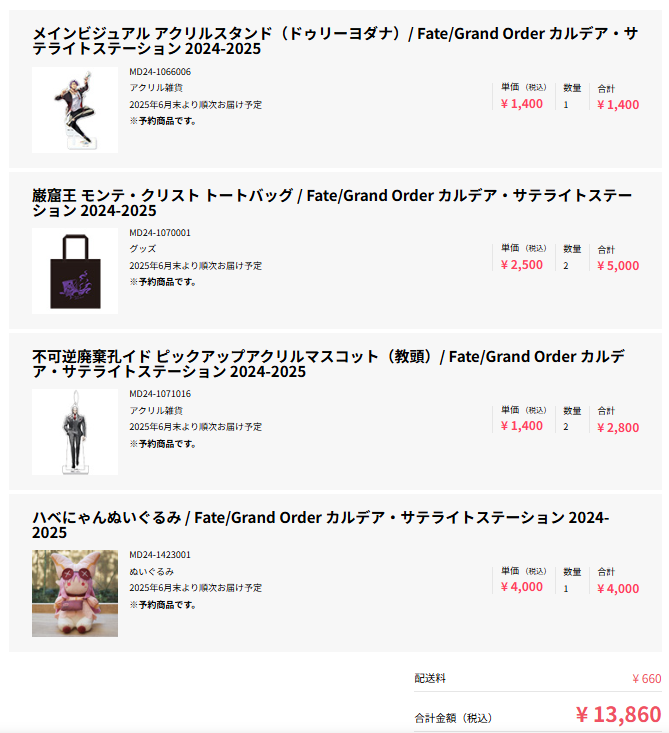Click product code MD24-1423001

point(160,555)
